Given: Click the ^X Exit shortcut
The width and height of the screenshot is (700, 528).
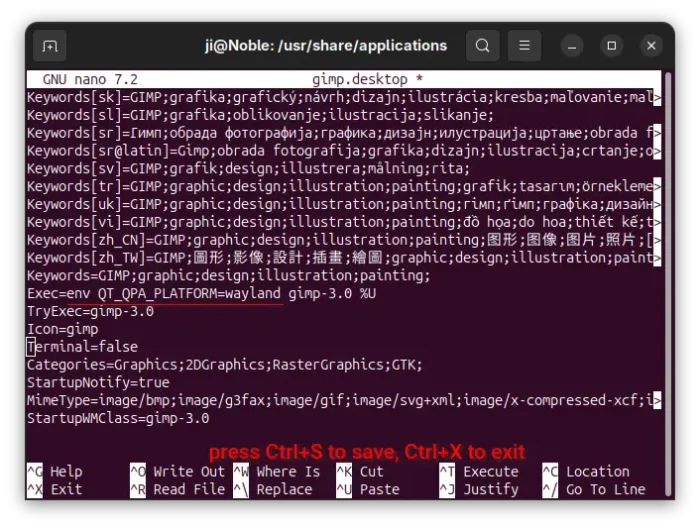Looking at the screenshot, I should tap(55, 489).
